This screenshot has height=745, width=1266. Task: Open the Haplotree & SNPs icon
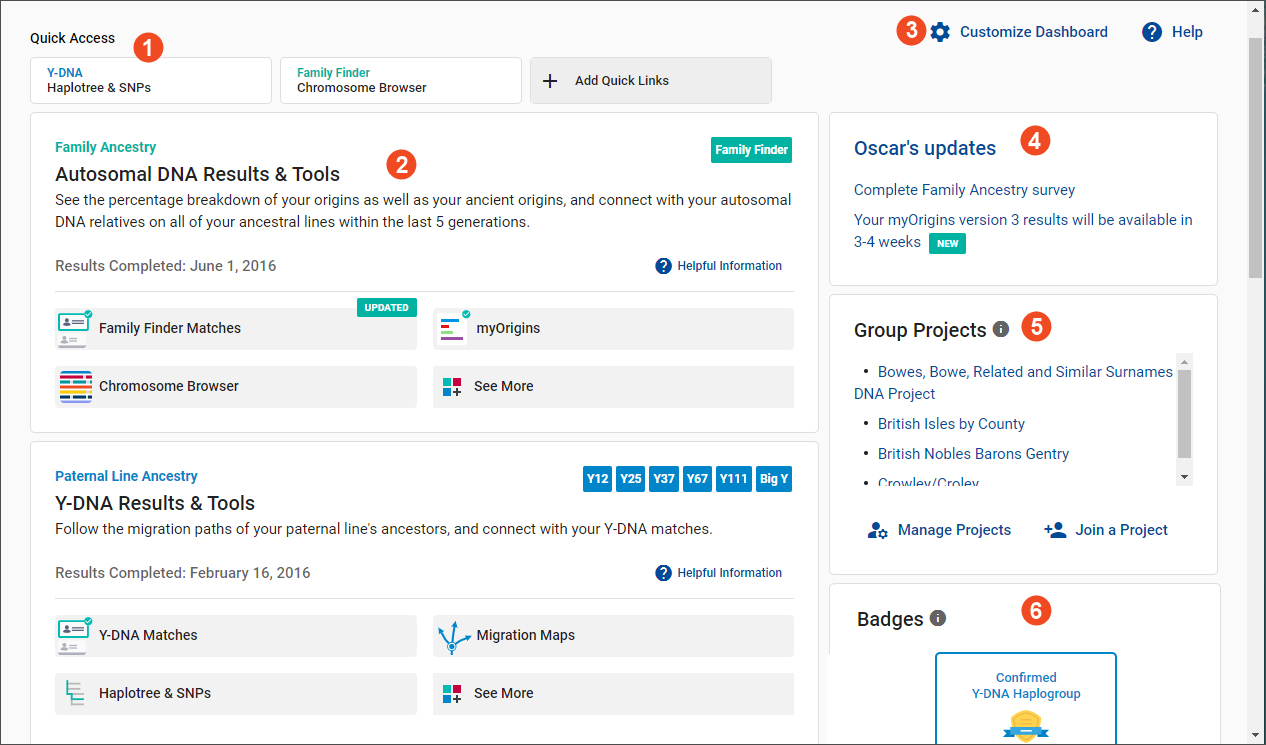point(74,692)
